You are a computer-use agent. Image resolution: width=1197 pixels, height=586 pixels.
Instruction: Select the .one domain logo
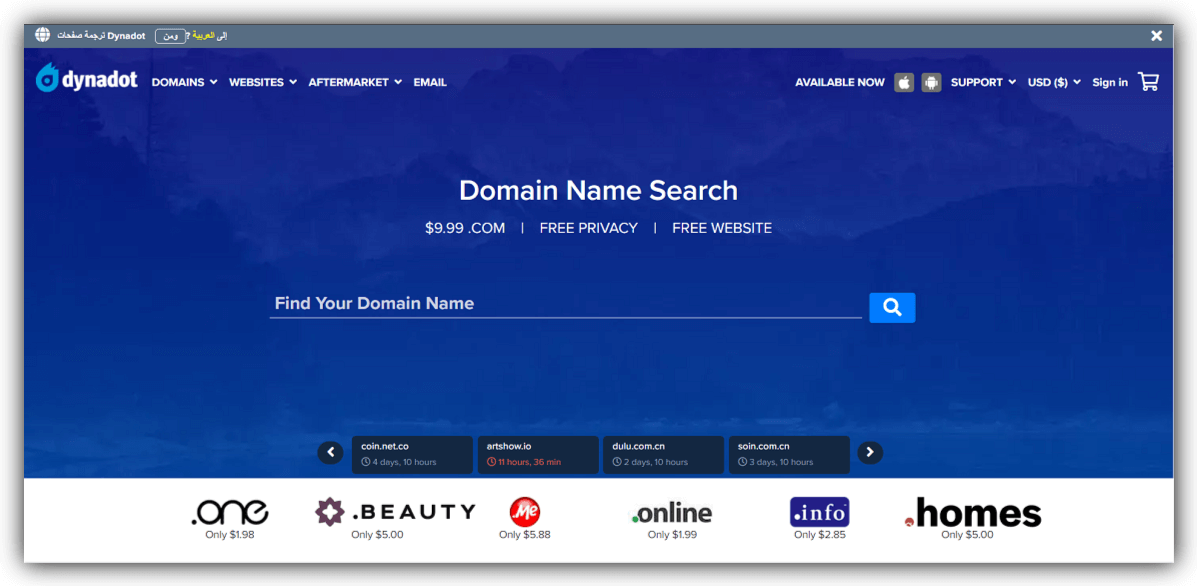[229, 512]
